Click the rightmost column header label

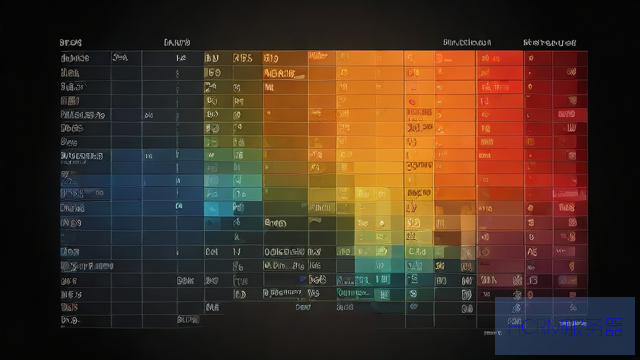pyautogui.click(x=549, y=42)
